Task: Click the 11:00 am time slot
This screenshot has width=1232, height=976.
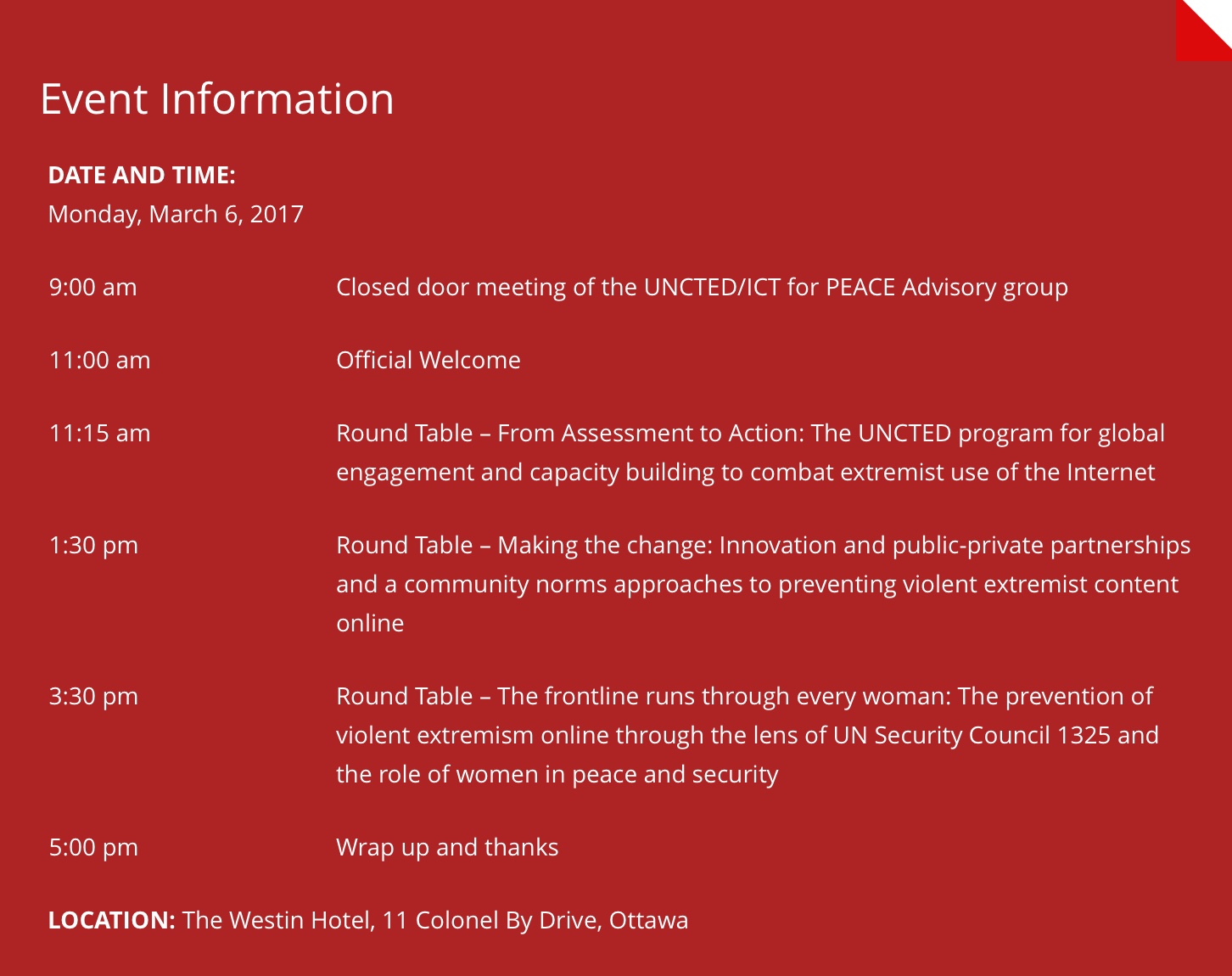Action: coord(99,361)
